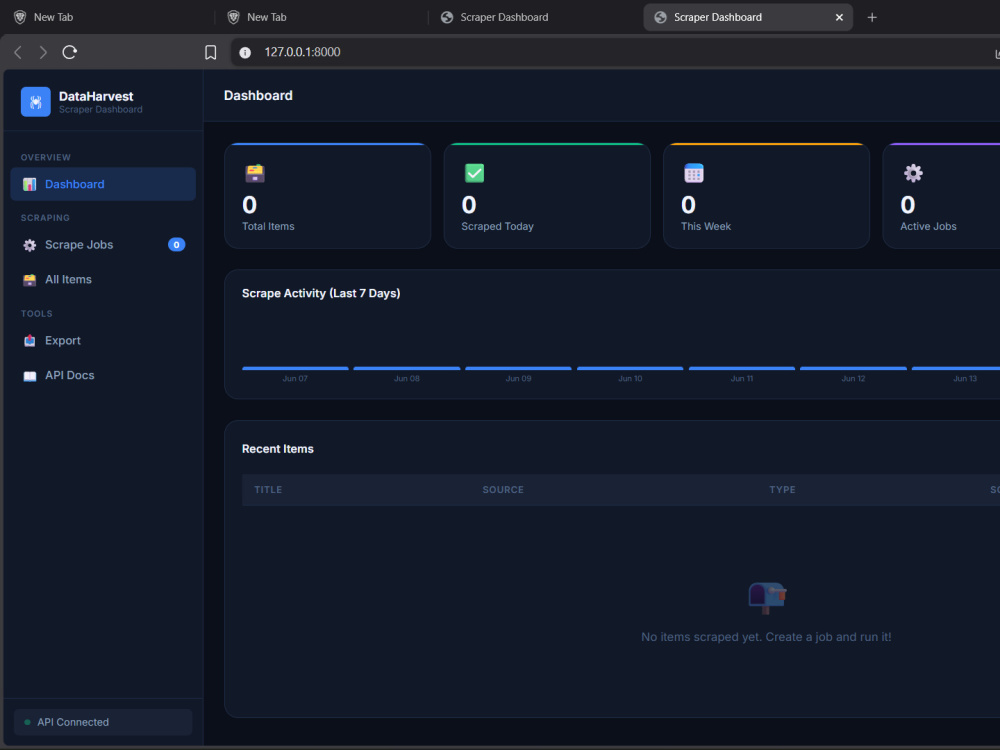Image resolution: width=1000 pixels, height=750 pixels.
Task: Open the Export tool
Action: 103,341
